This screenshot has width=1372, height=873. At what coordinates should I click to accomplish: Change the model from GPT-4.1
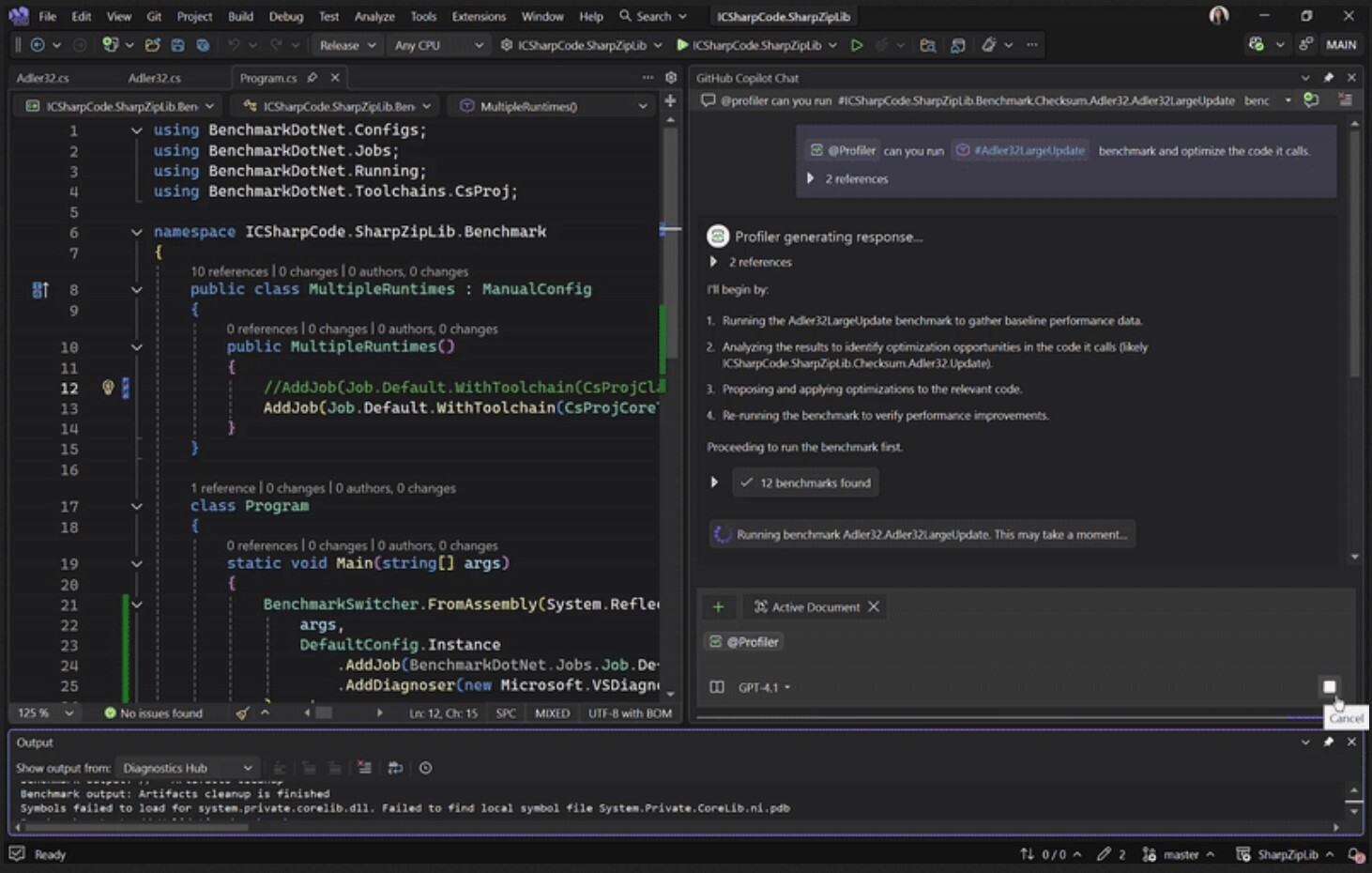click(x=760, y=686)
